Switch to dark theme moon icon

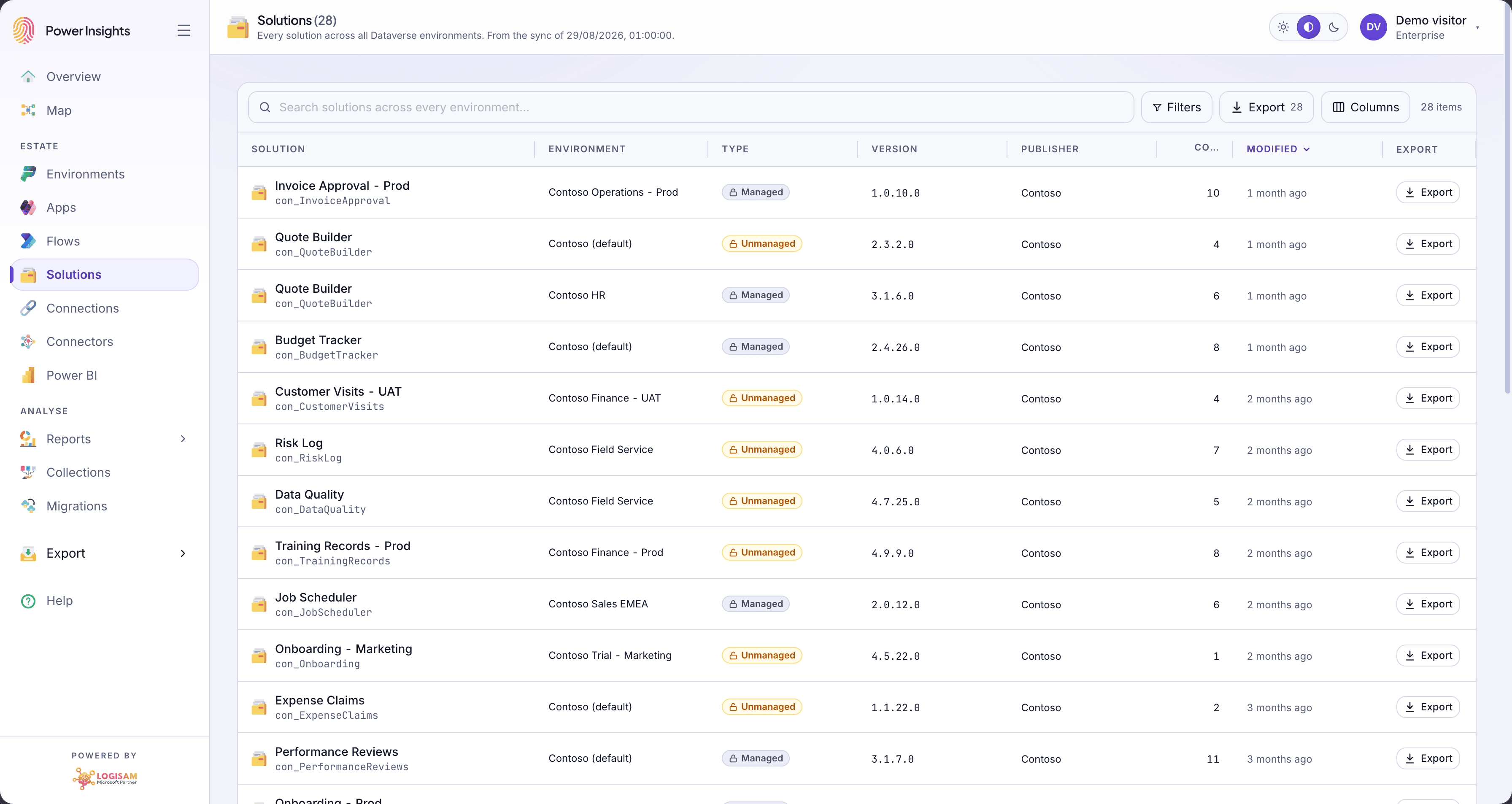[x=1334, y=27]
